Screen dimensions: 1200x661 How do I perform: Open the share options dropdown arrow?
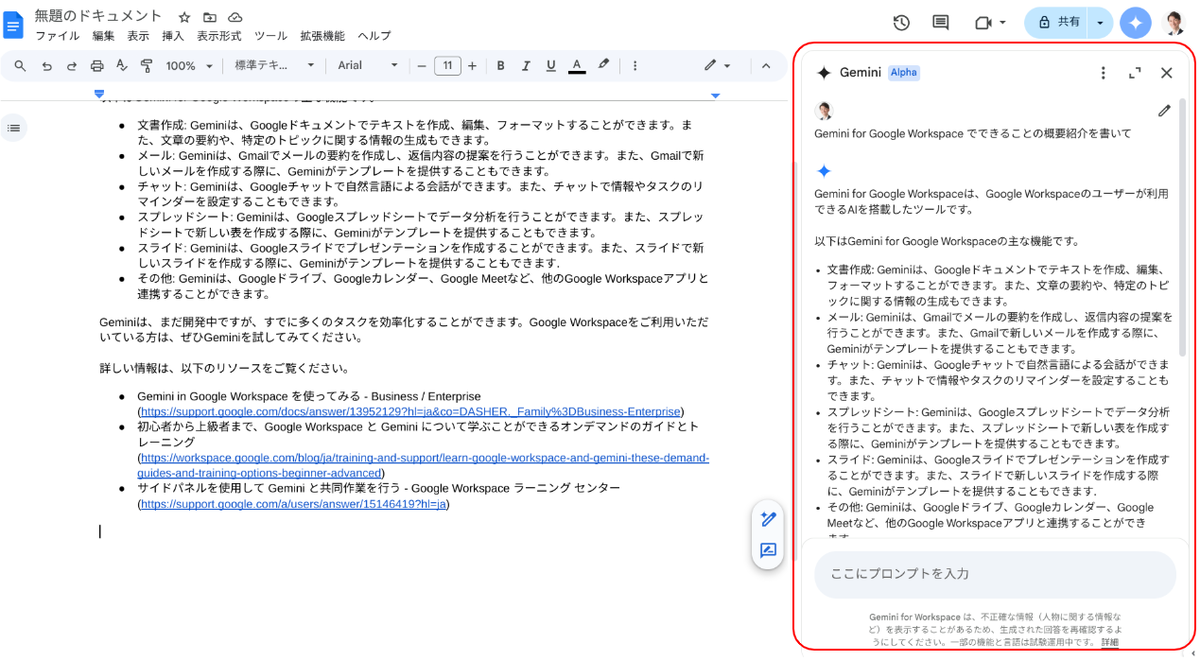coord(1101,22)
